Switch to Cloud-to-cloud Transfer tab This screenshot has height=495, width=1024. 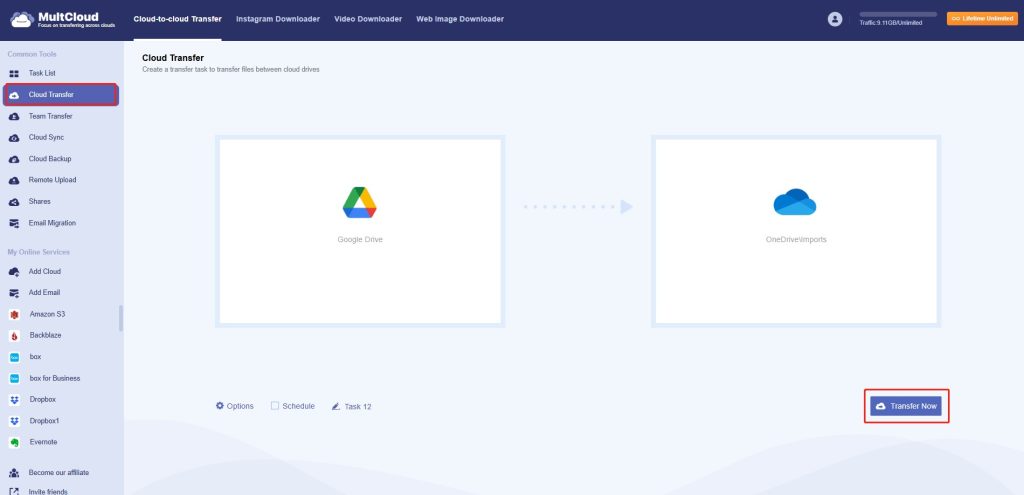(x=178, y=19)
